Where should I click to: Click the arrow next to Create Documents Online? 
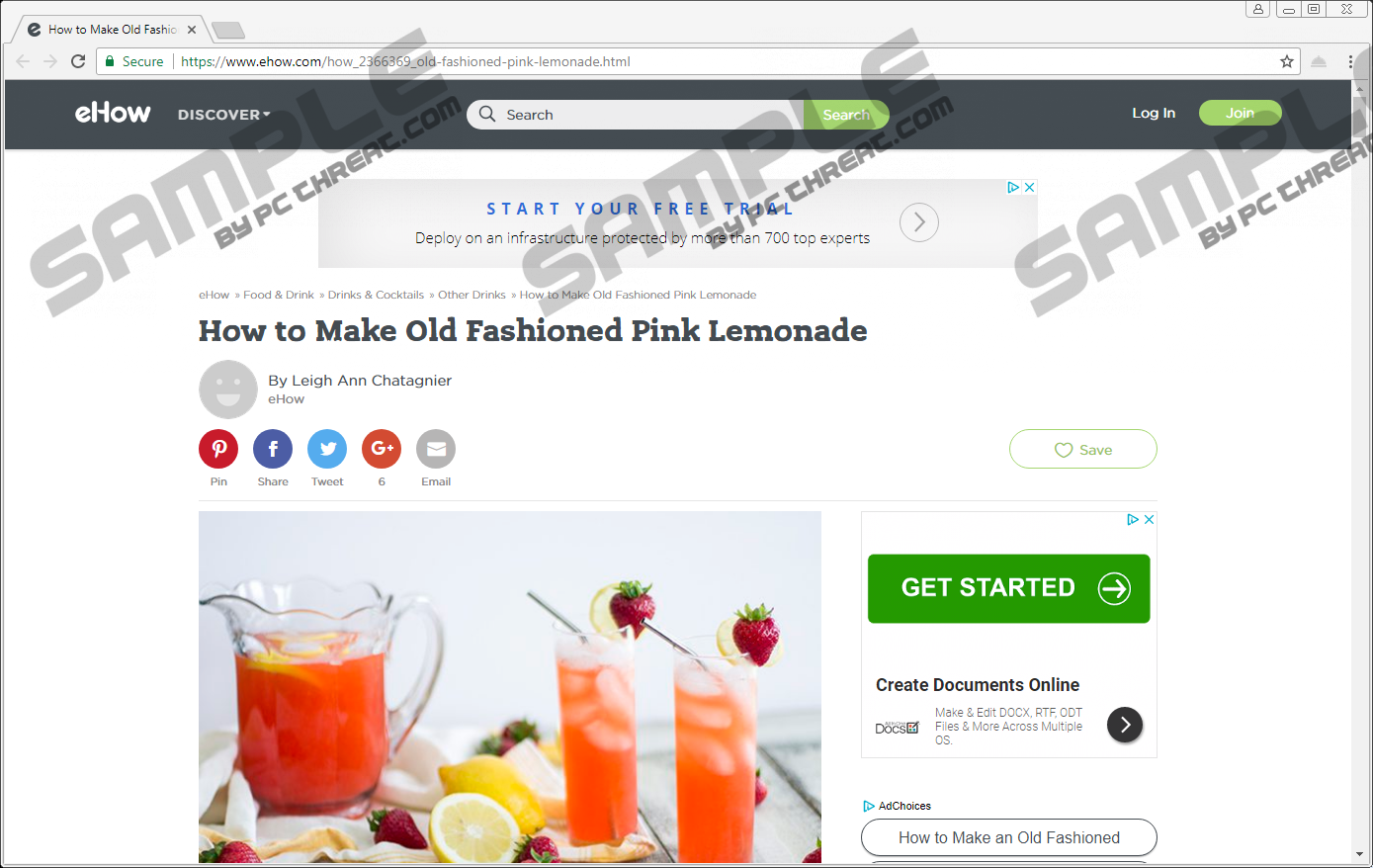(x=1125, y=725)
